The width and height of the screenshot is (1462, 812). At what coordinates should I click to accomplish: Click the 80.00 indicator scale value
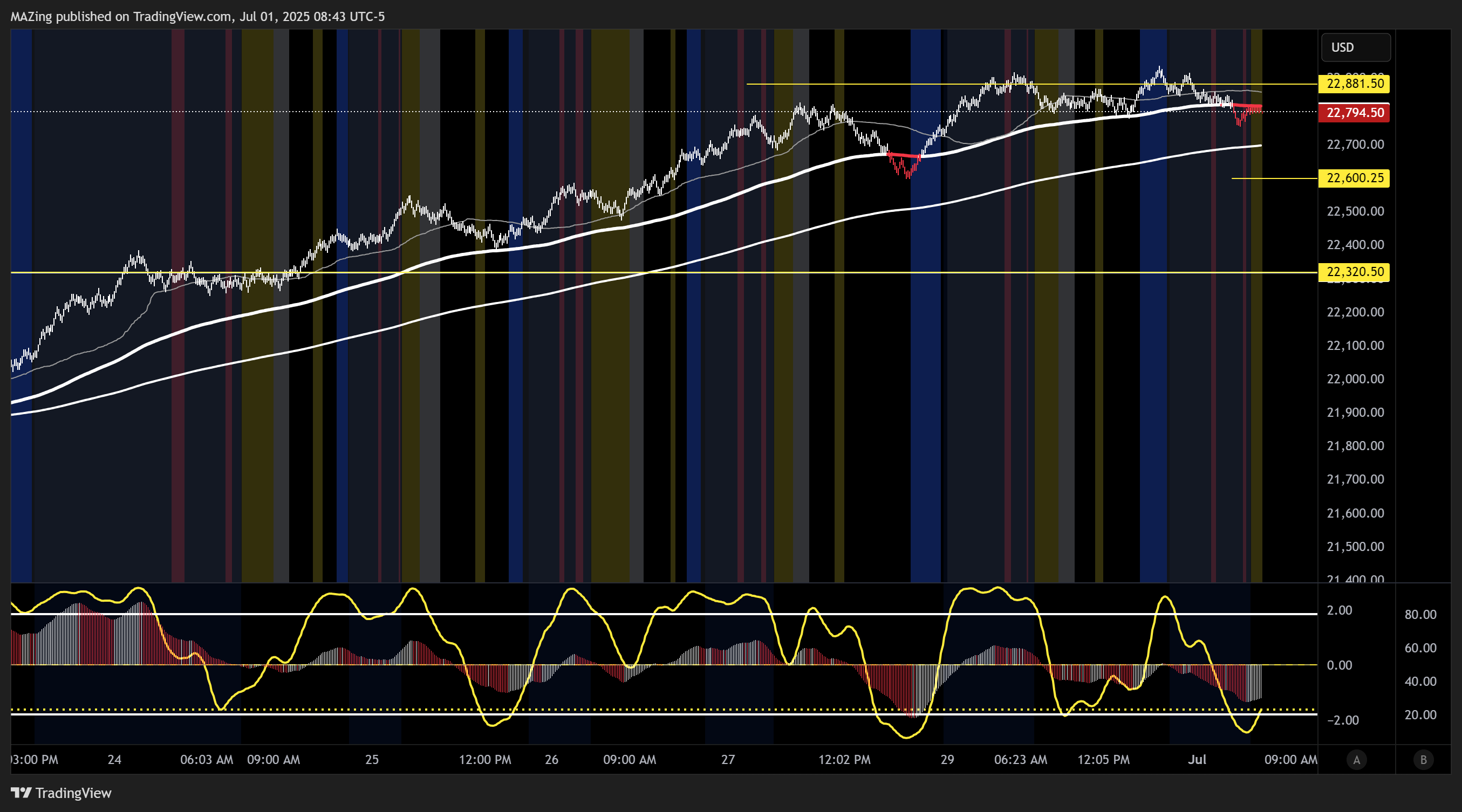1420,615
